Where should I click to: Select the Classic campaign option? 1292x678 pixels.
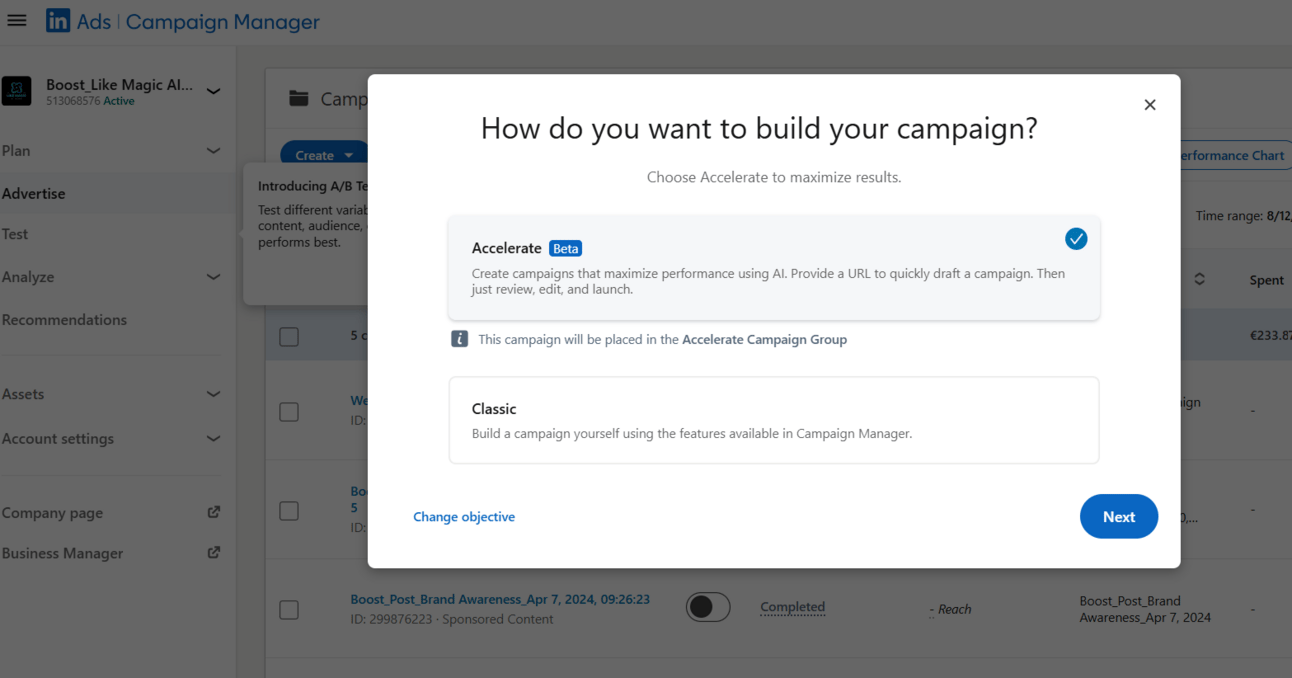click(x=774, y=420)
